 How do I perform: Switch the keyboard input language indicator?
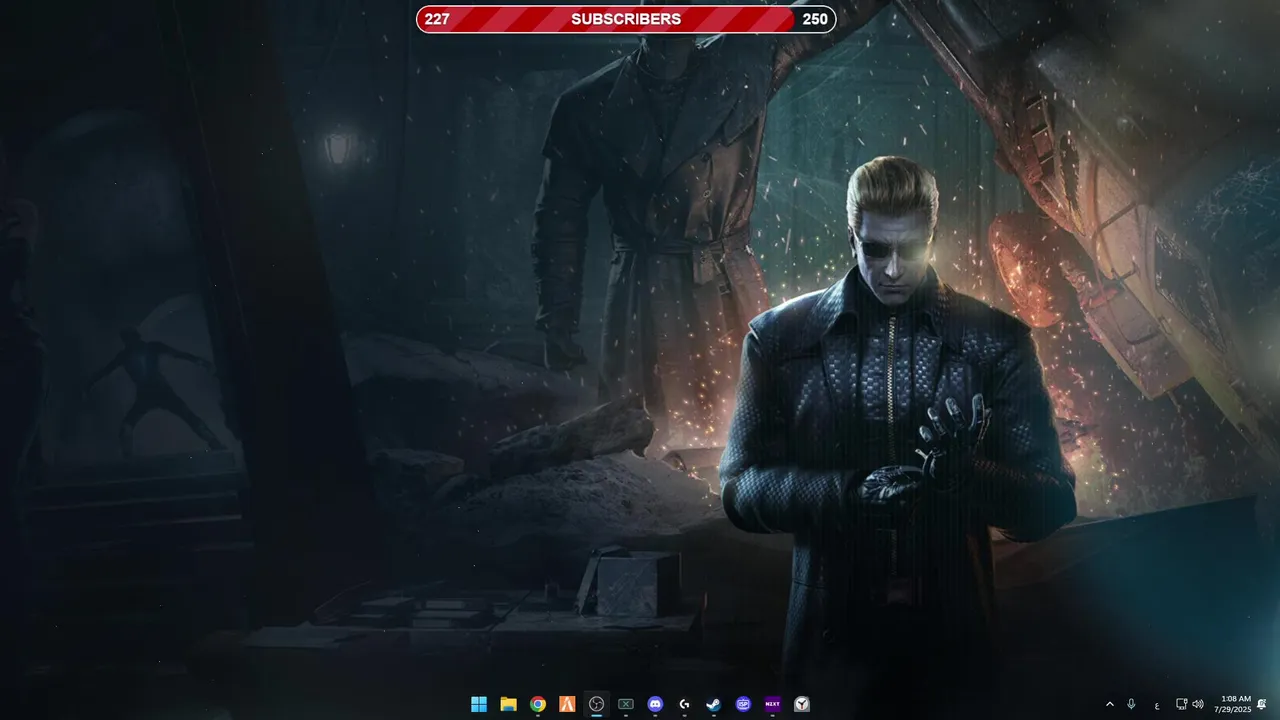1157,705
